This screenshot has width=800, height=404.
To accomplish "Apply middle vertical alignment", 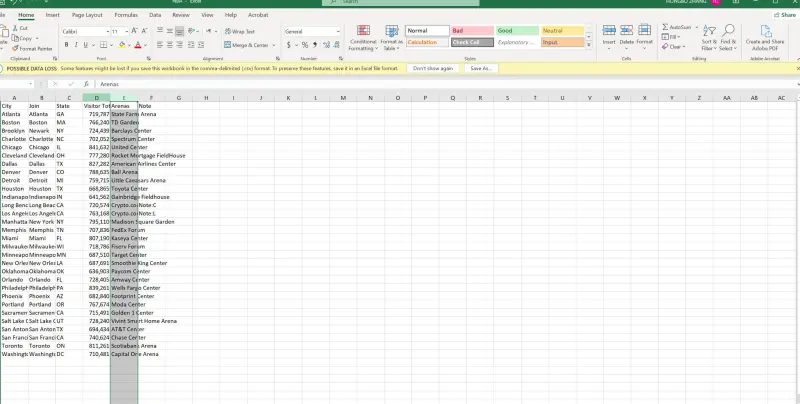I will click(x=169, y=32).
